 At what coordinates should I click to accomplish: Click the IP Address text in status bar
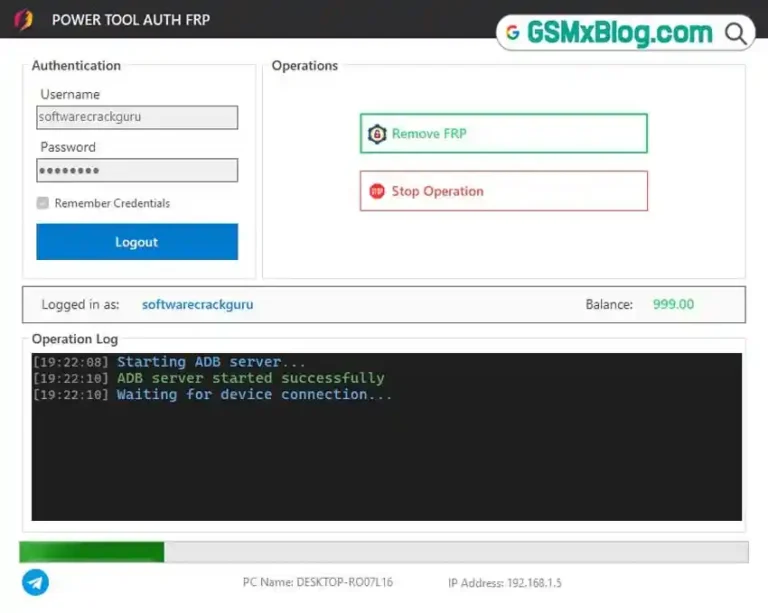(504, 583)
